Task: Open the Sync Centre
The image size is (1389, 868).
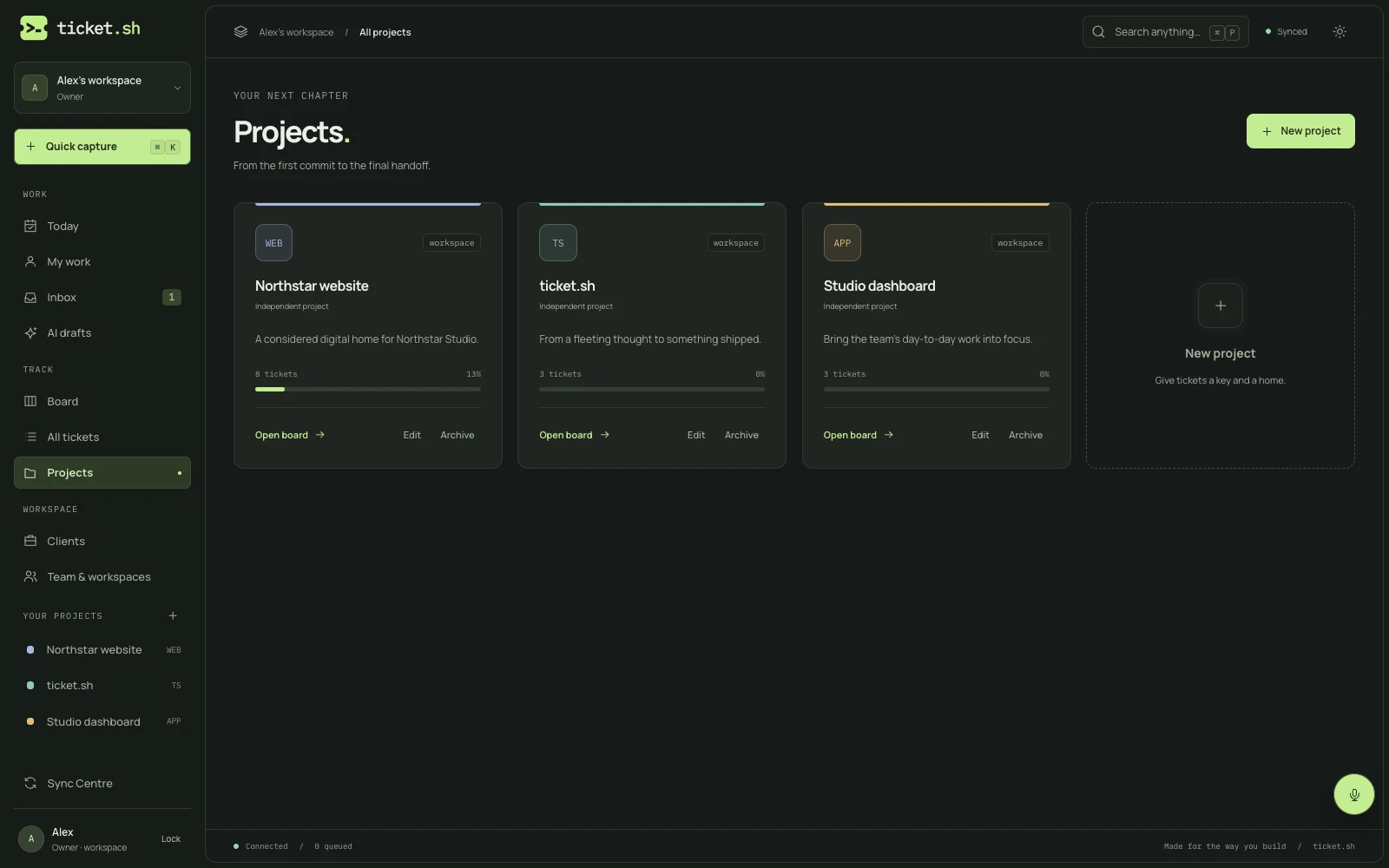Action: [102, 783]
